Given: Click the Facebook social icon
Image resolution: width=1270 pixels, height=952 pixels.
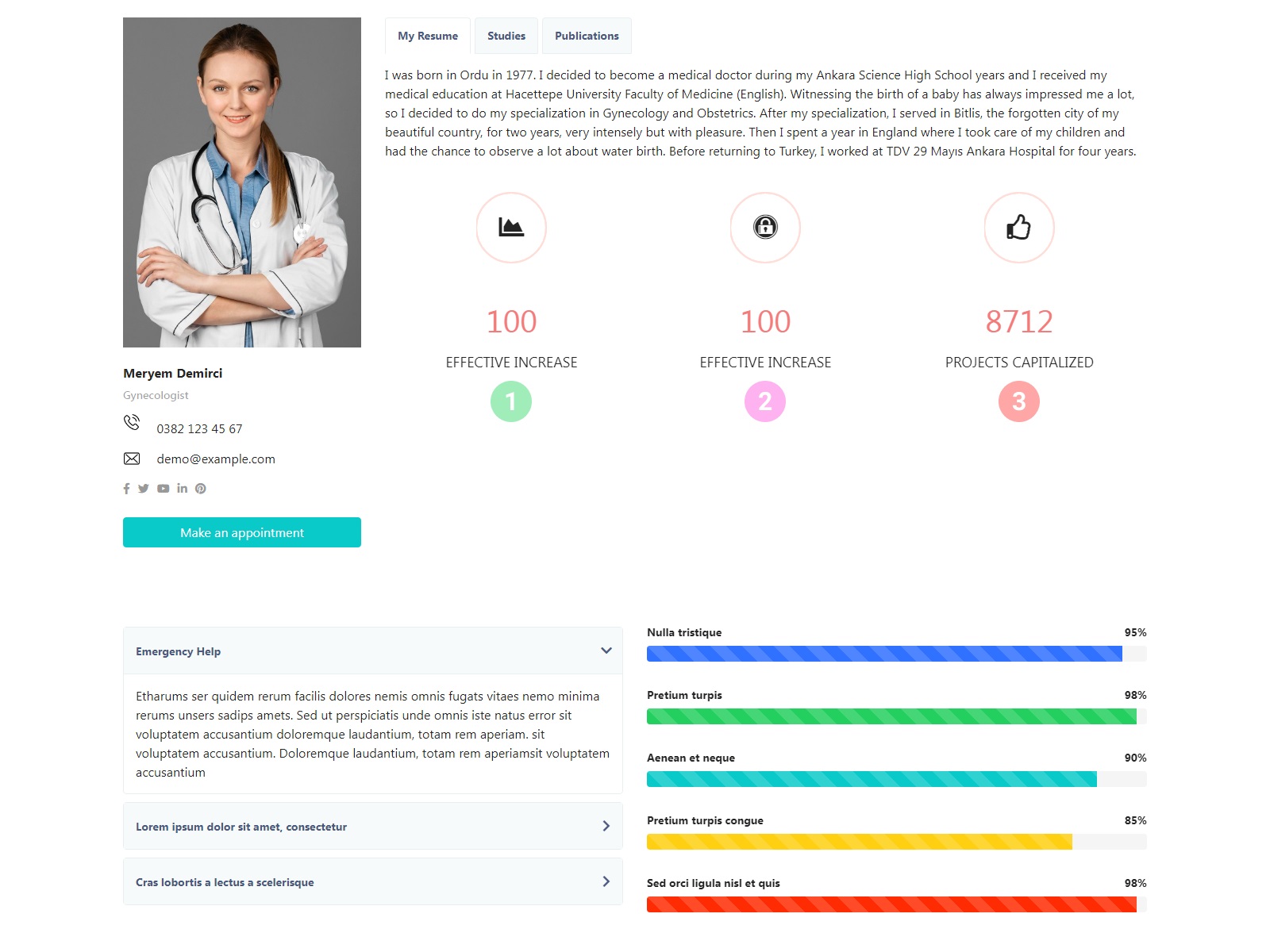Looking at the screenshot, I should click(x=126, y=489).
